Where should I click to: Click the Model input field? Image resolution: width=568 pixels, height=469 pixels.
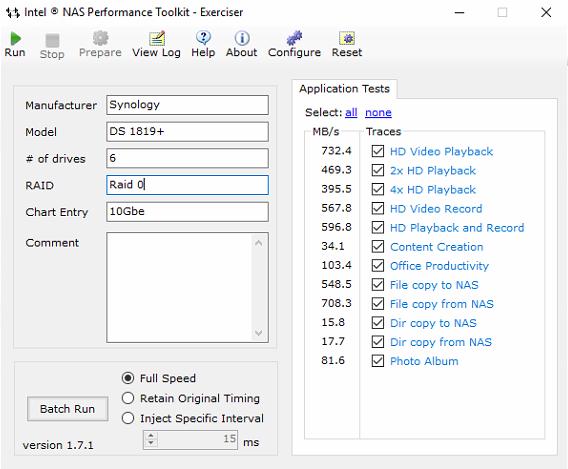click(187, 131)
